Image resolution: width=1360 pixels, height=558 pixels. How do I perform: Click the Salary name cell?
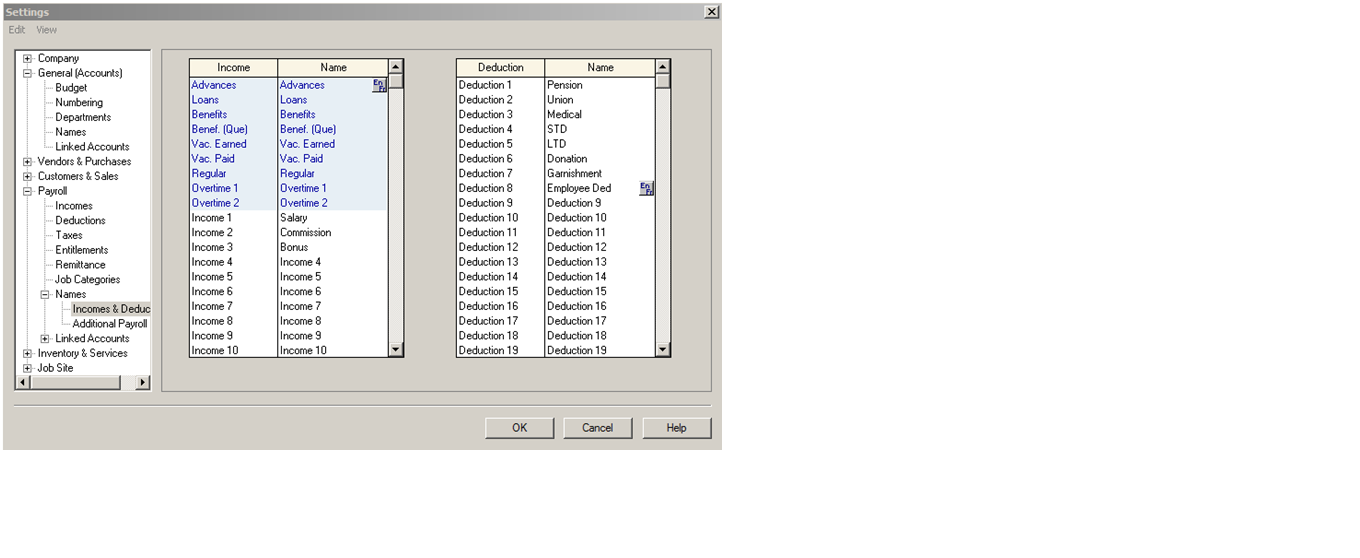pos(332,218)
